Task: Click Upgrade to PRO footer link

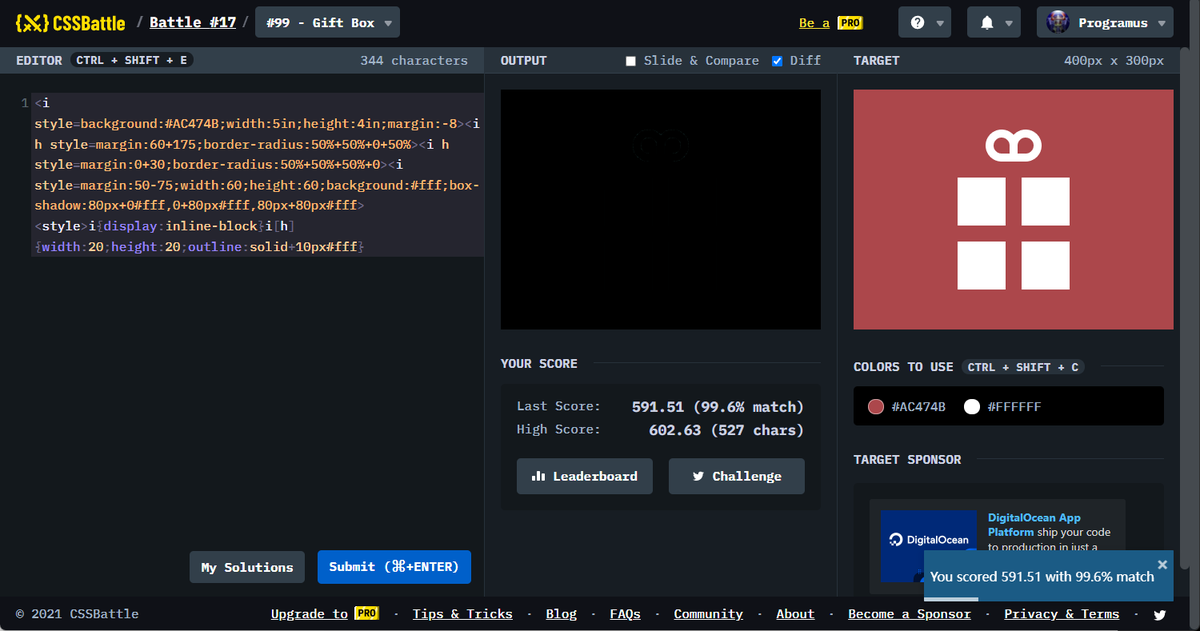Action: coord(325,614)
